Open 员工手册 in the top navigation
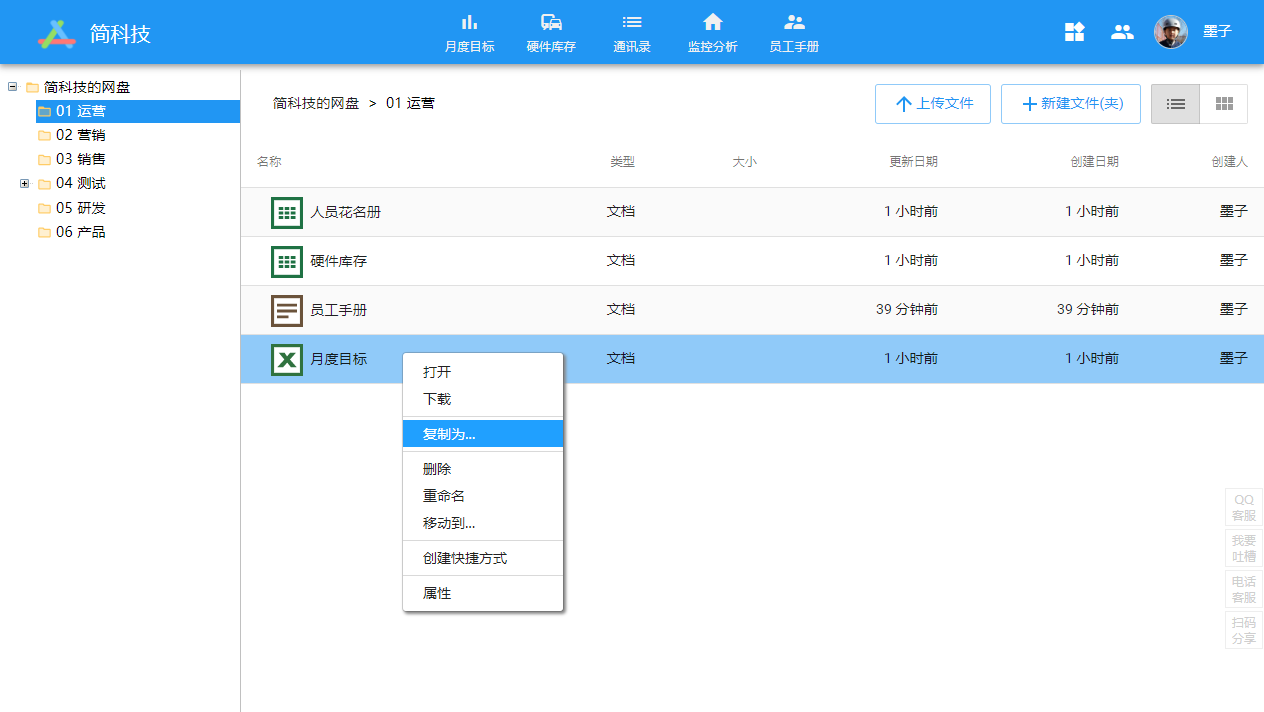1264x712 pixels. 794,33
